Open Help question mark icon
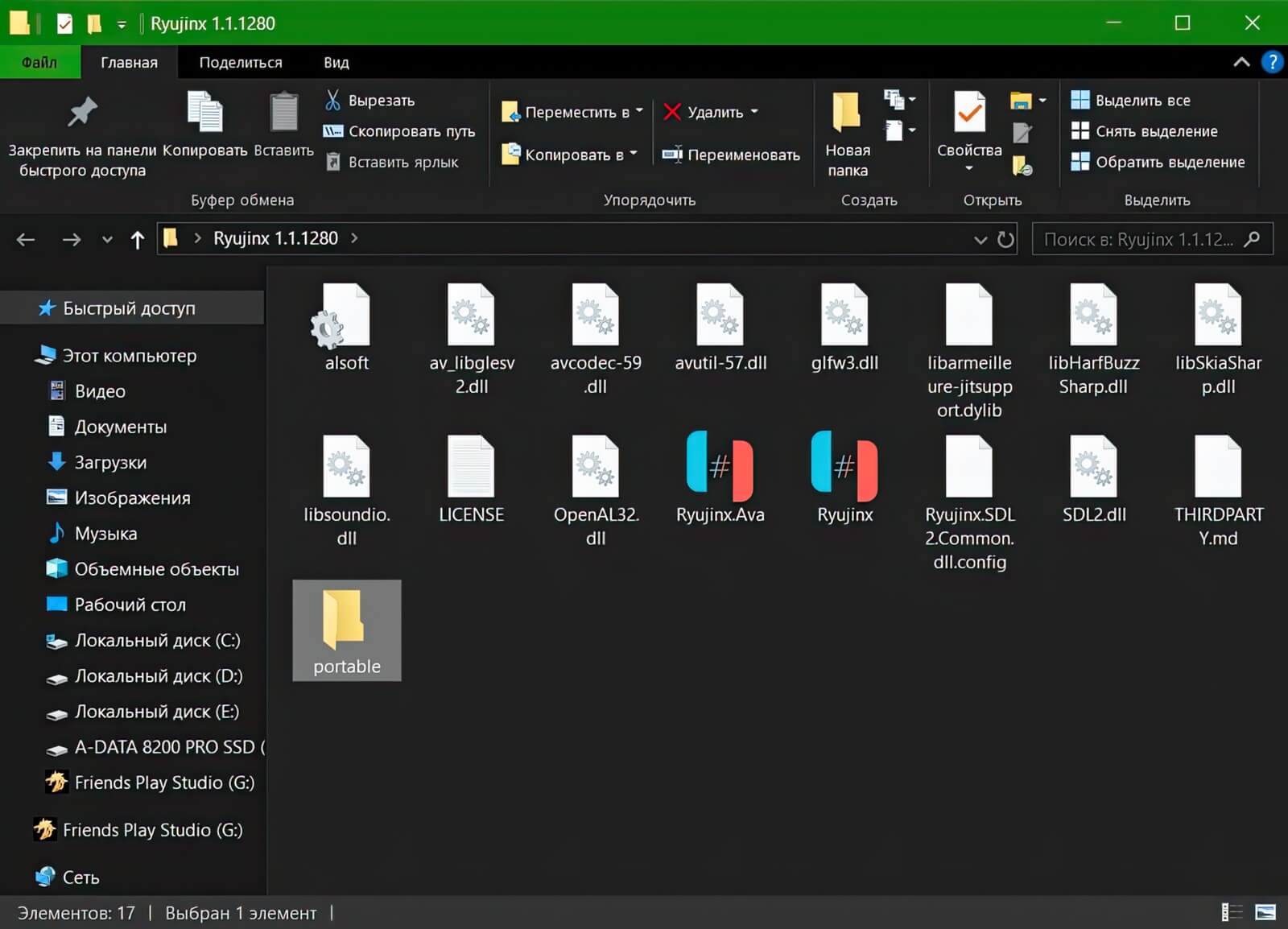1288x929 pixels. [x=1272, y=62]
